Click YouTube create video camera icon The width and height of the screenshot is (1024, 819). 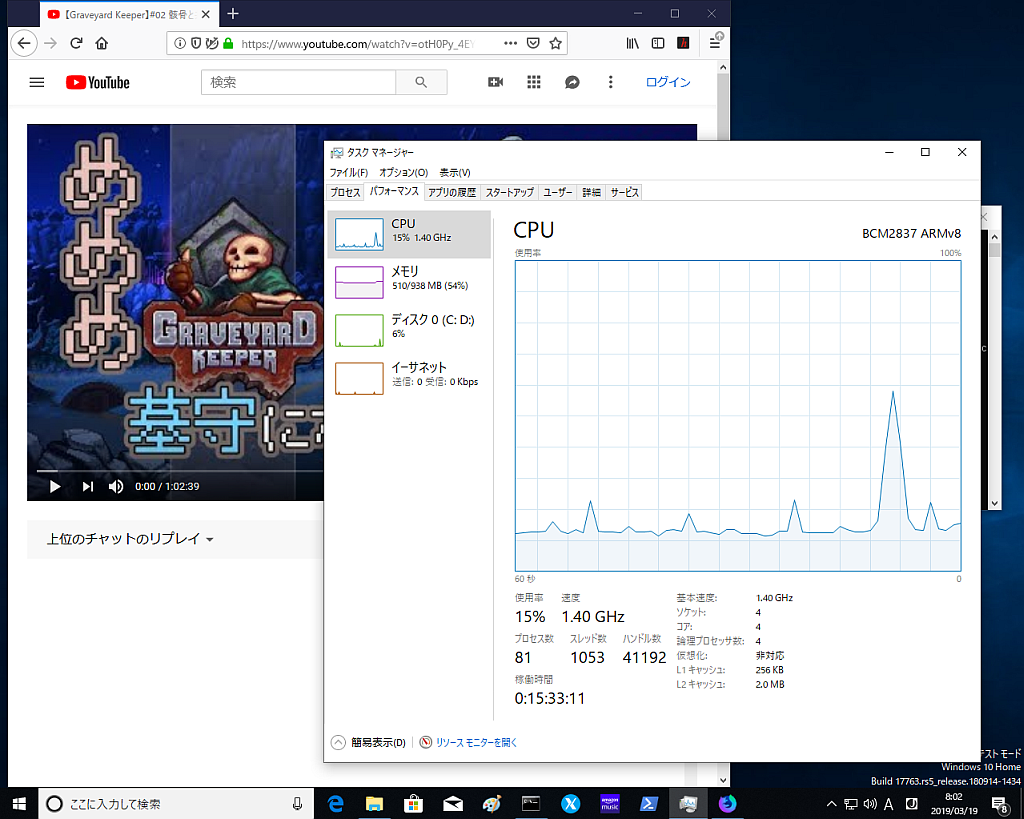pyautogui.click(x=496, y=82)
